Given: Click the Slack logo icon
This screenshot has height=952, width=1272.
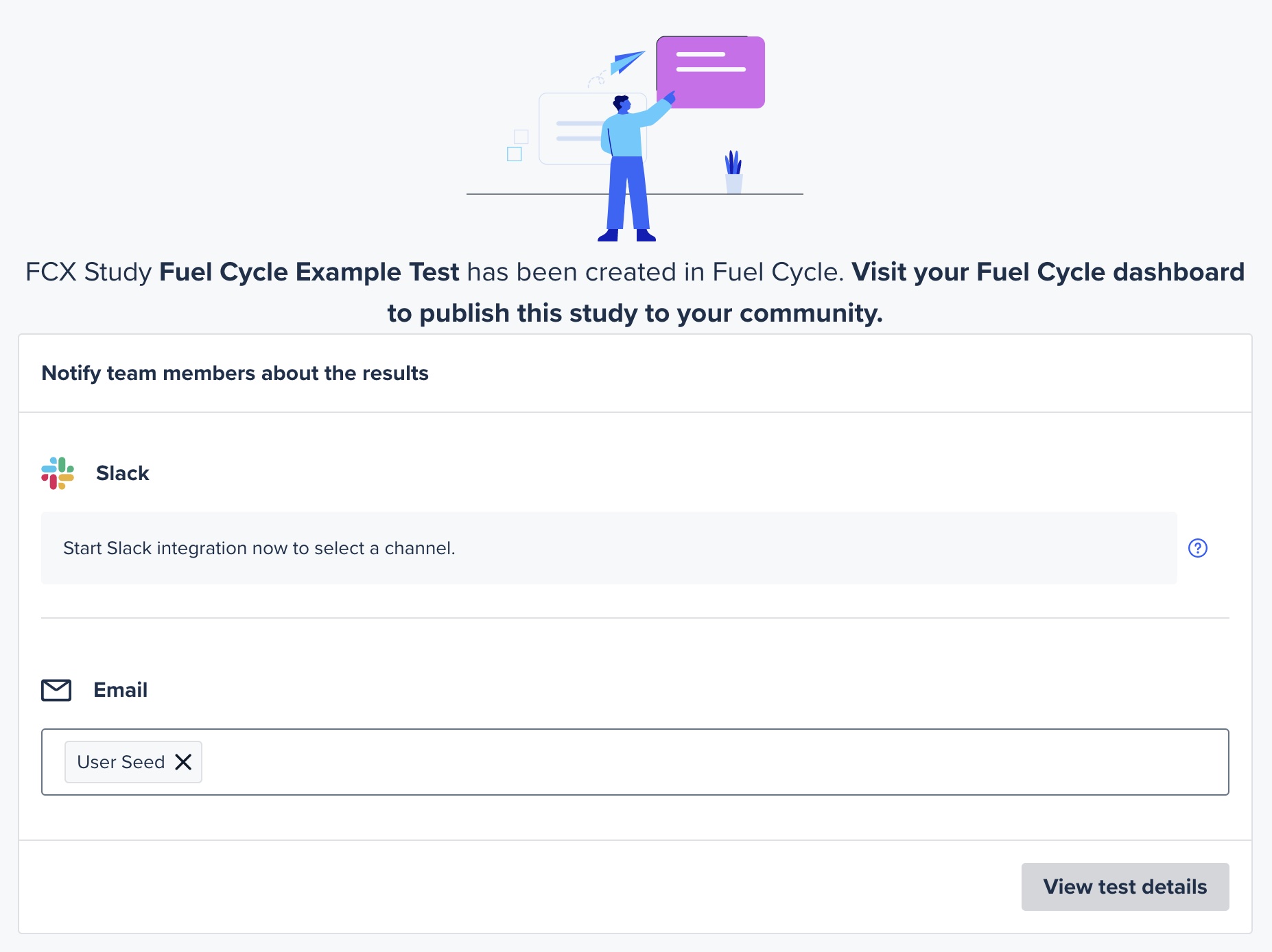Looking at the screenshot, I should pyautogui.click(x=58, y=473).
